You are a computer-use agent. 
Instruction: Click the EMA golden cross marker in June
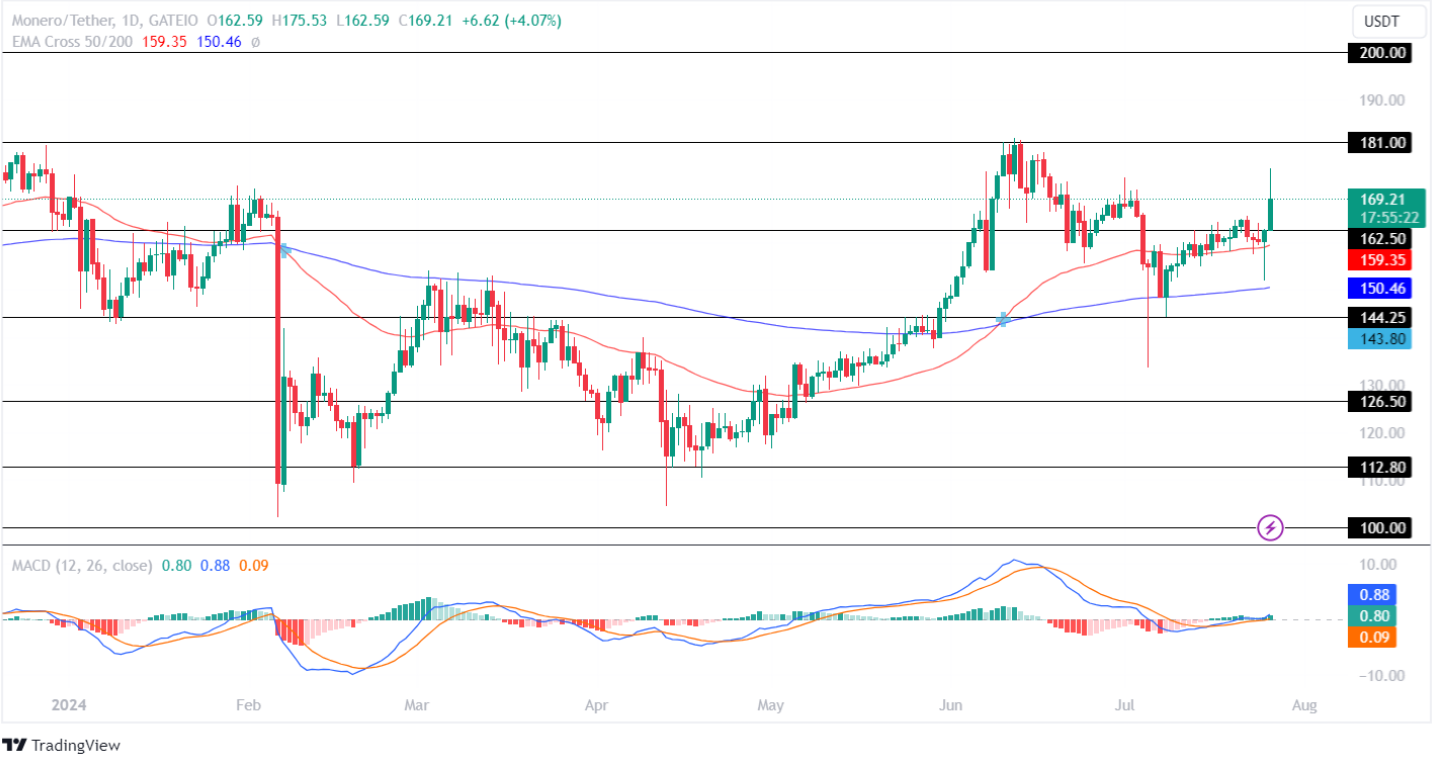1003,320
